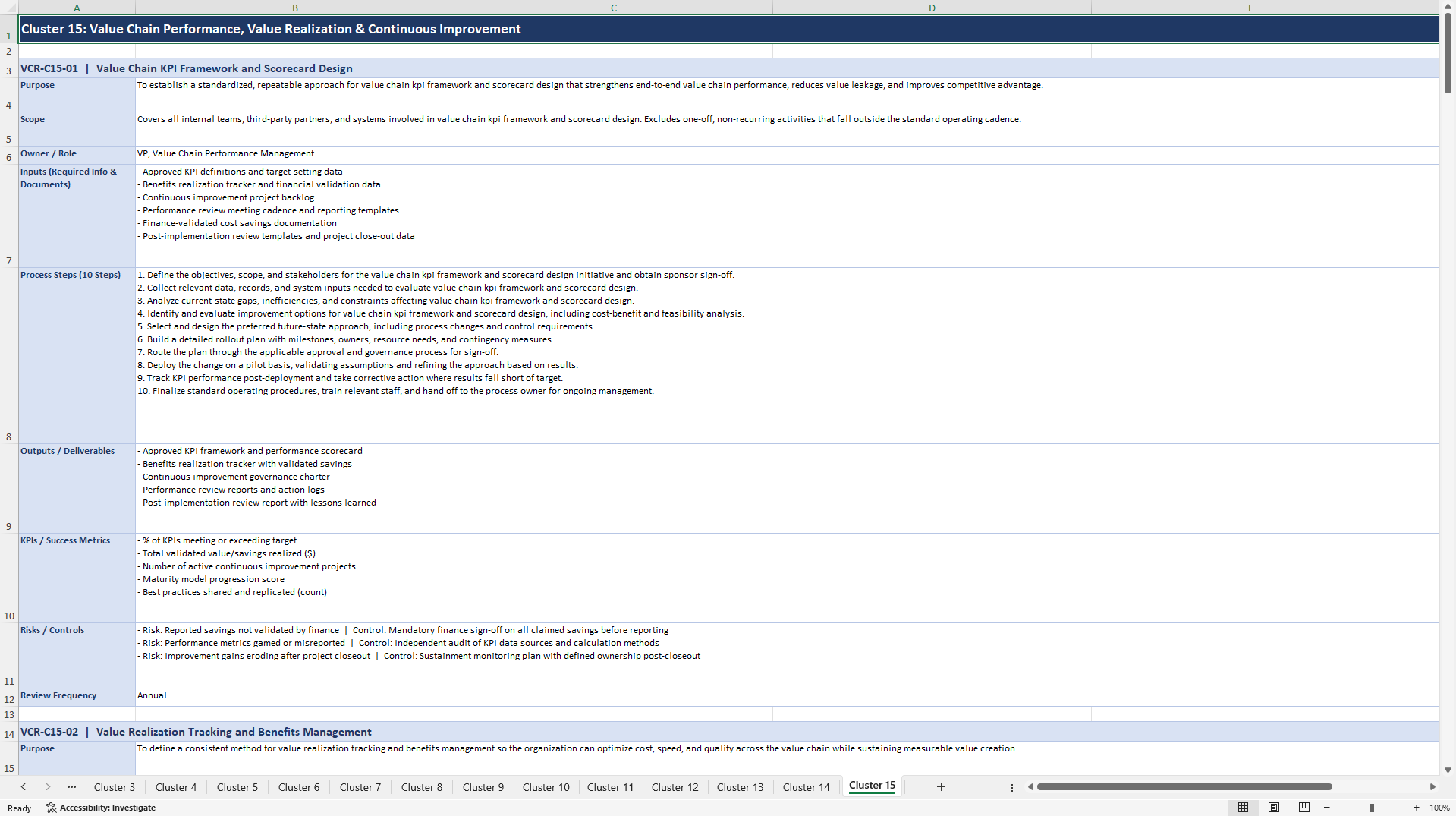Switch to Page Layout view

pos(1274,808)
